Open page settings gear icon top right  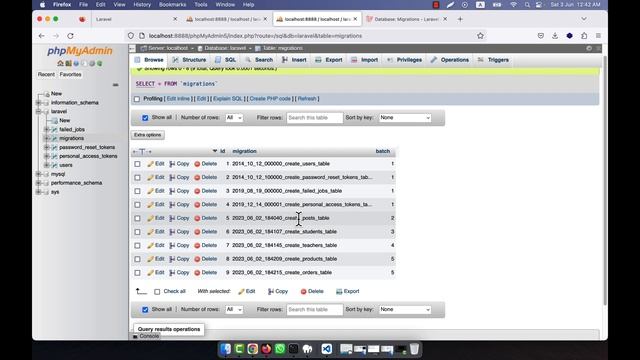point(589,48)
